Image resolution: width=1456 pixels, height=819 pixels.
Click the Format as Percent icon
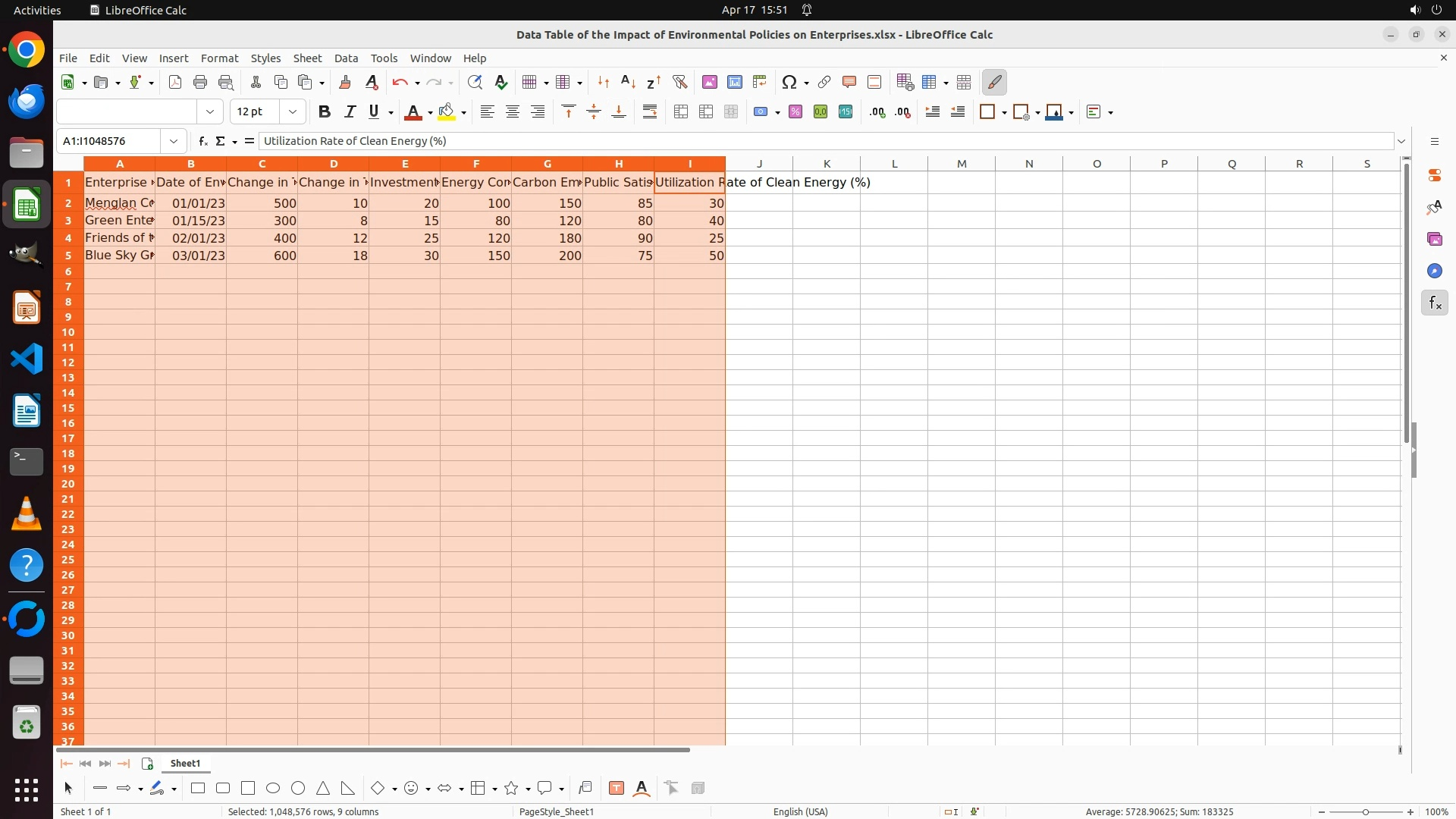click(795, 112)
